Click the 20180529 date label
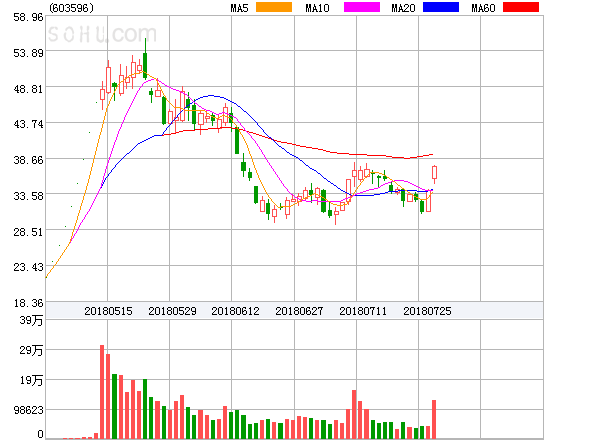 (172, 311)
